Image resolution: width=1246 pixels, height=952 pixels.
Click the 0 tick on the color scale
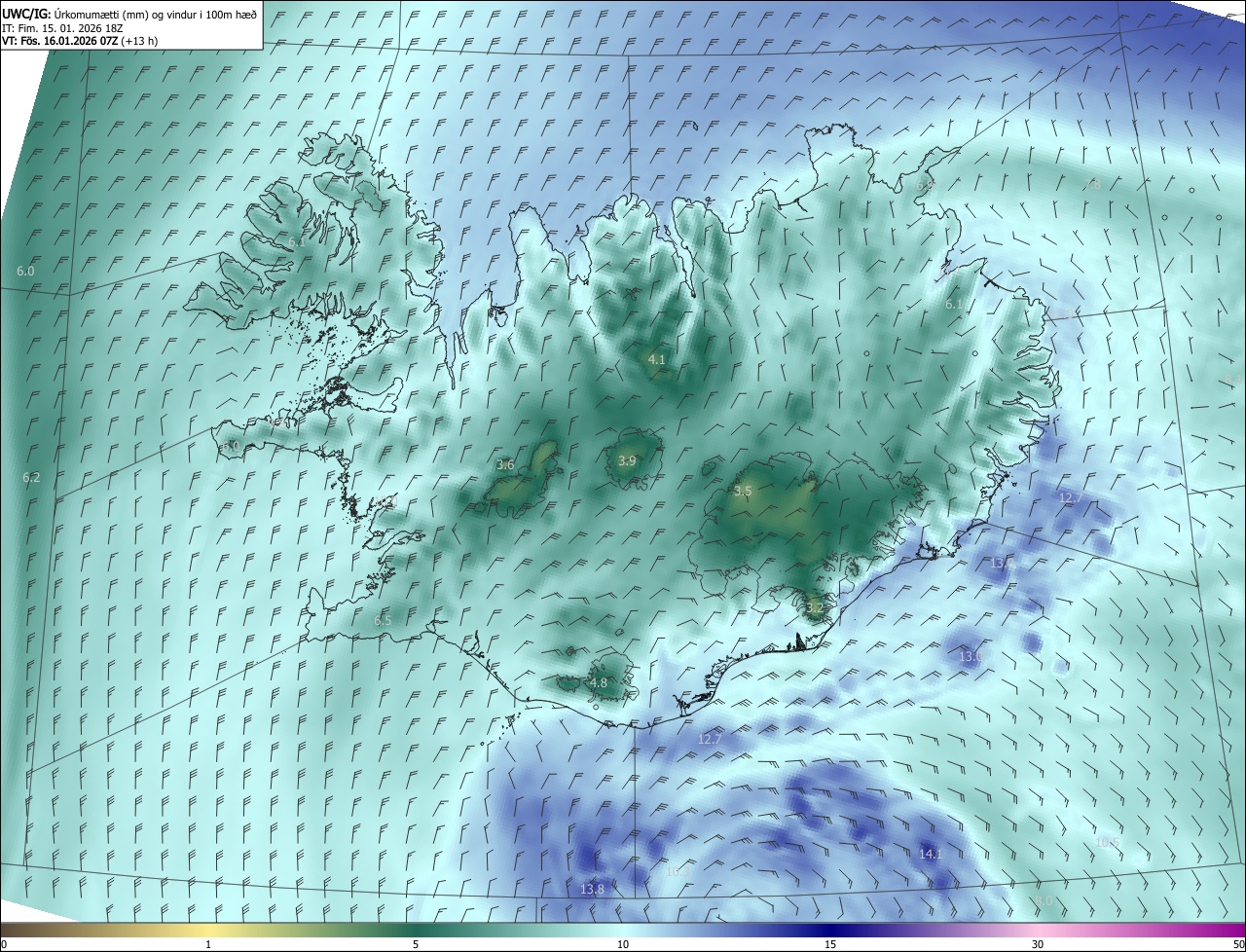pyautogui.click(x=4, y=944)
